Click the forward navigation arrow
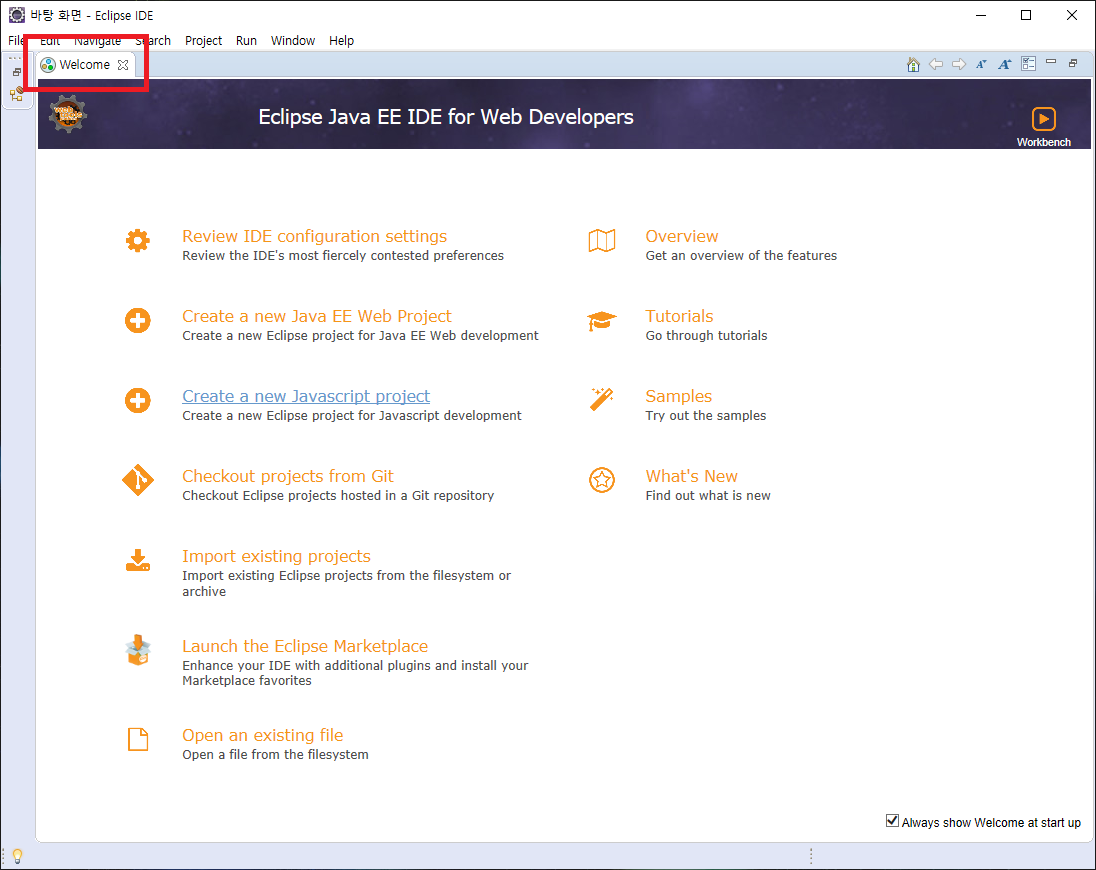The width and height of the screenshot is (1096, 870). 959,64
